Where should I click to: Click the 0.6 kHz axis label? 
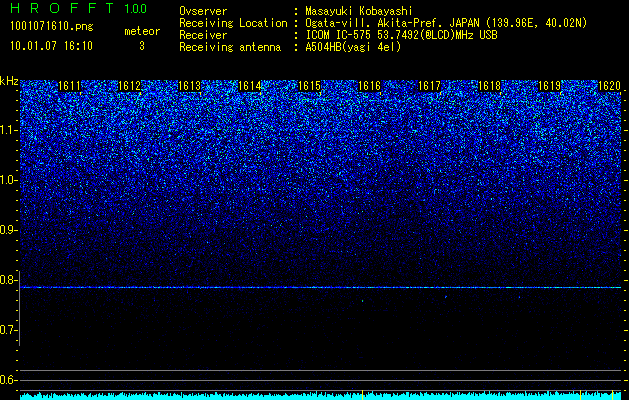point(9,380)
